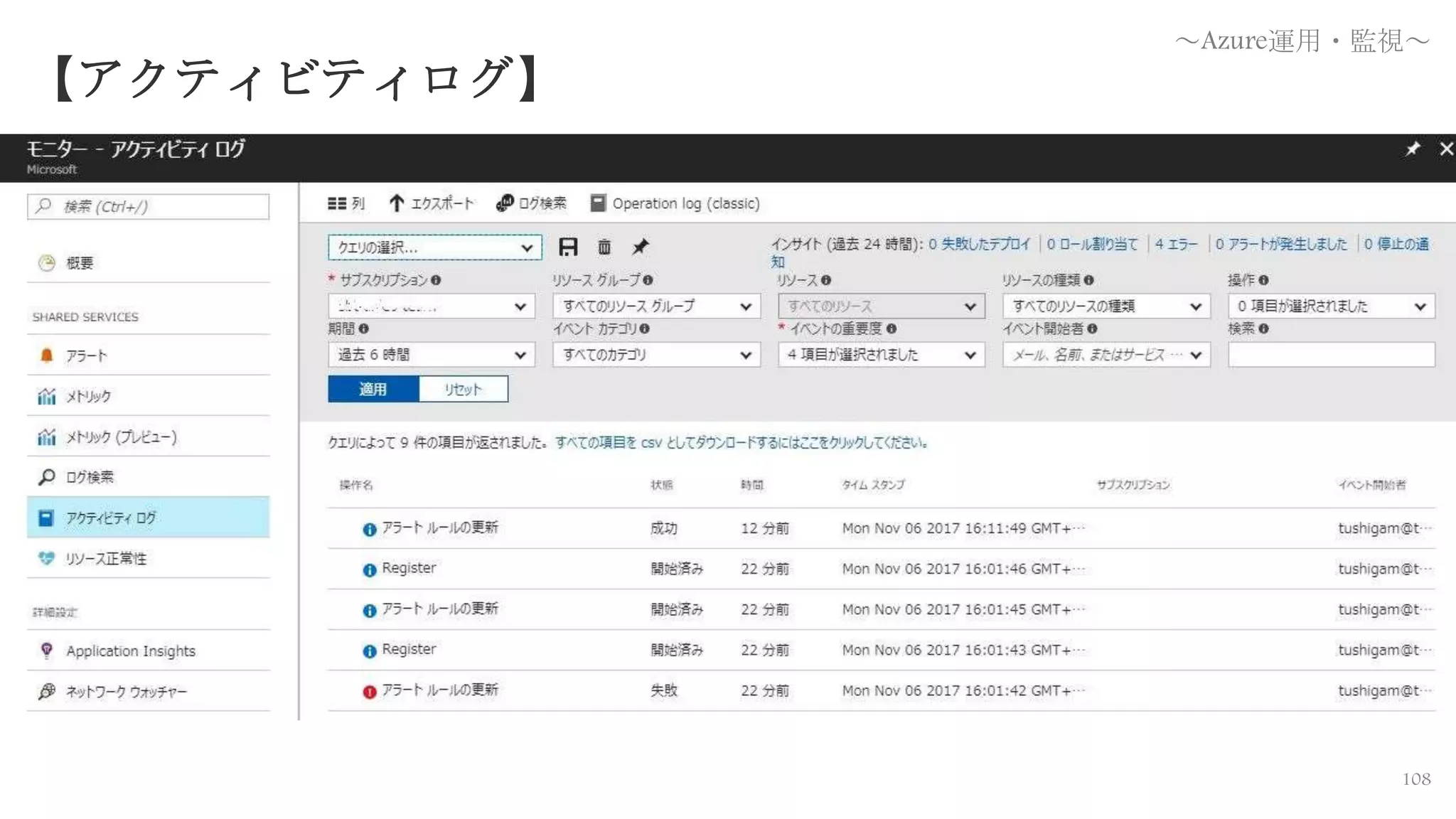
Task: Close the Monitor Activity Log blade
Action: [1445, 149]
